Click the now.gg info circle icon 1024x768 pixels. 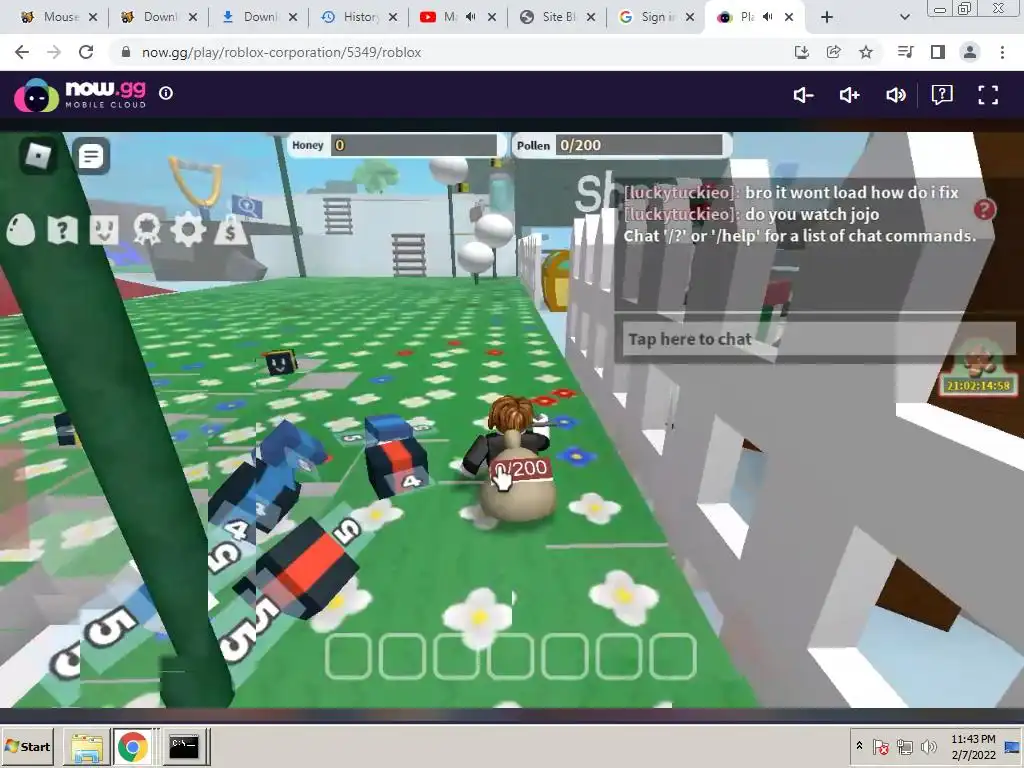tap(166, 93)
